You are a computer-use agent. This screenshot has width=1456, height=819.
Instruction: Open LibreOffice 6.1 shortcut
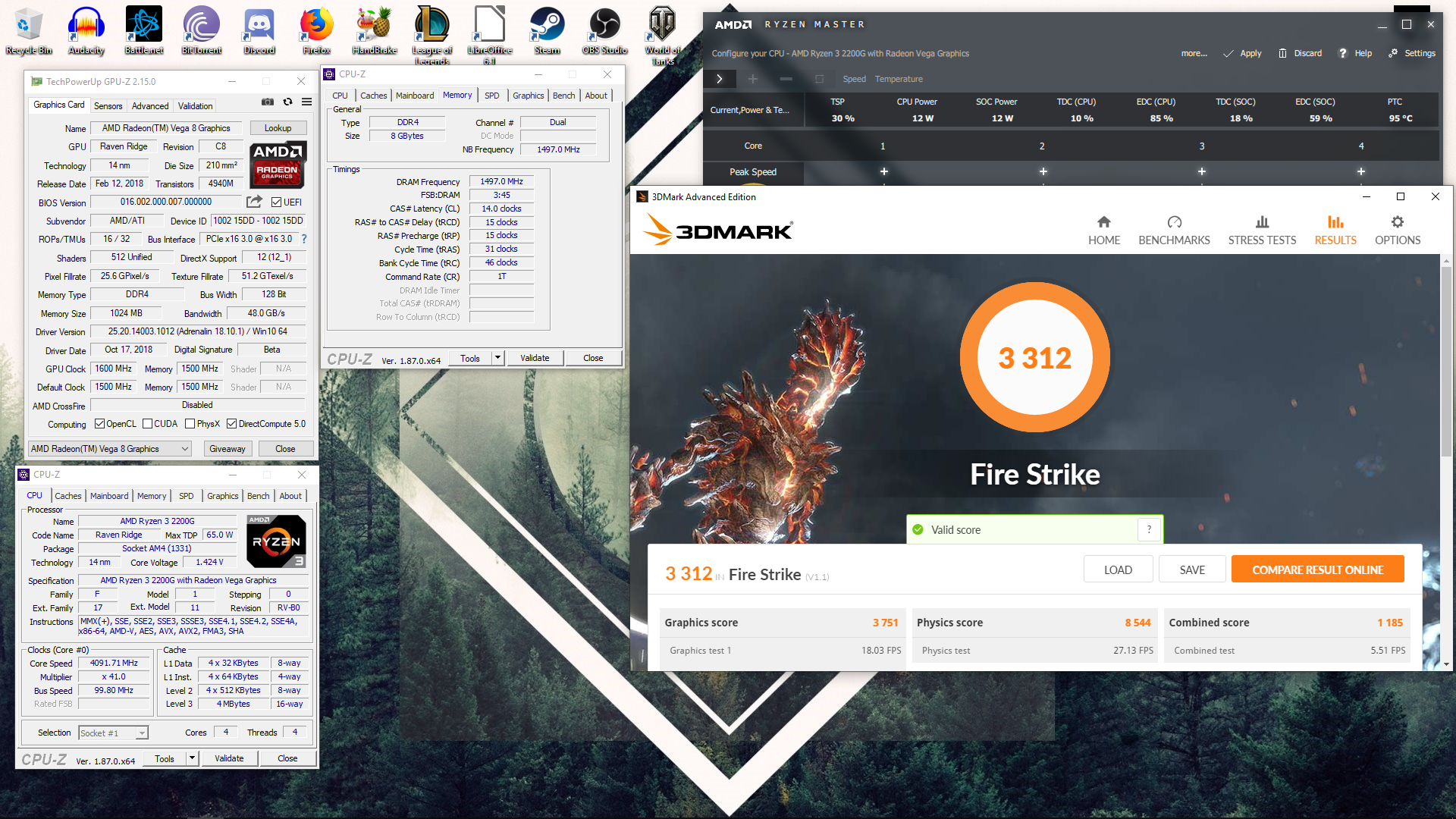point(490,34)
